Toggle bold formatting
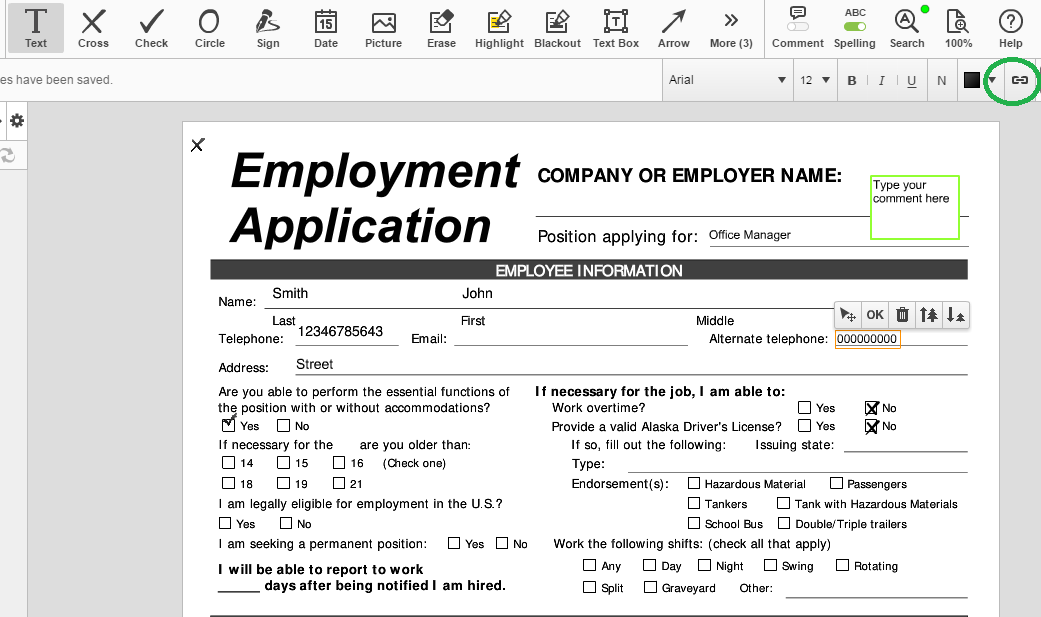 pyautogui.click(x=852, y=80)
